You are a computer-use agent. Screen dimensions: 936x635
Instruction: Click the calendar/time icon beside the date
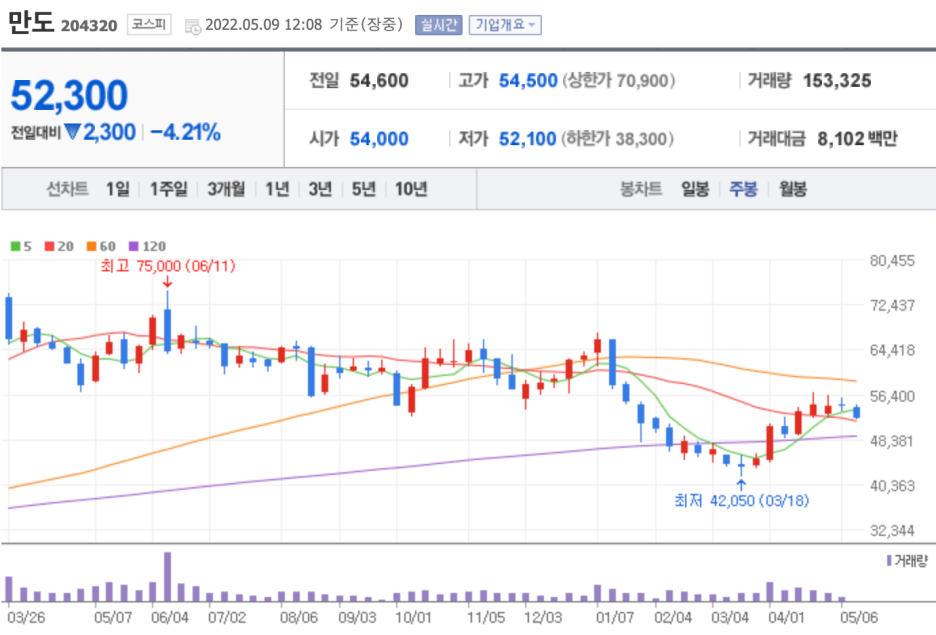(193, 26)
